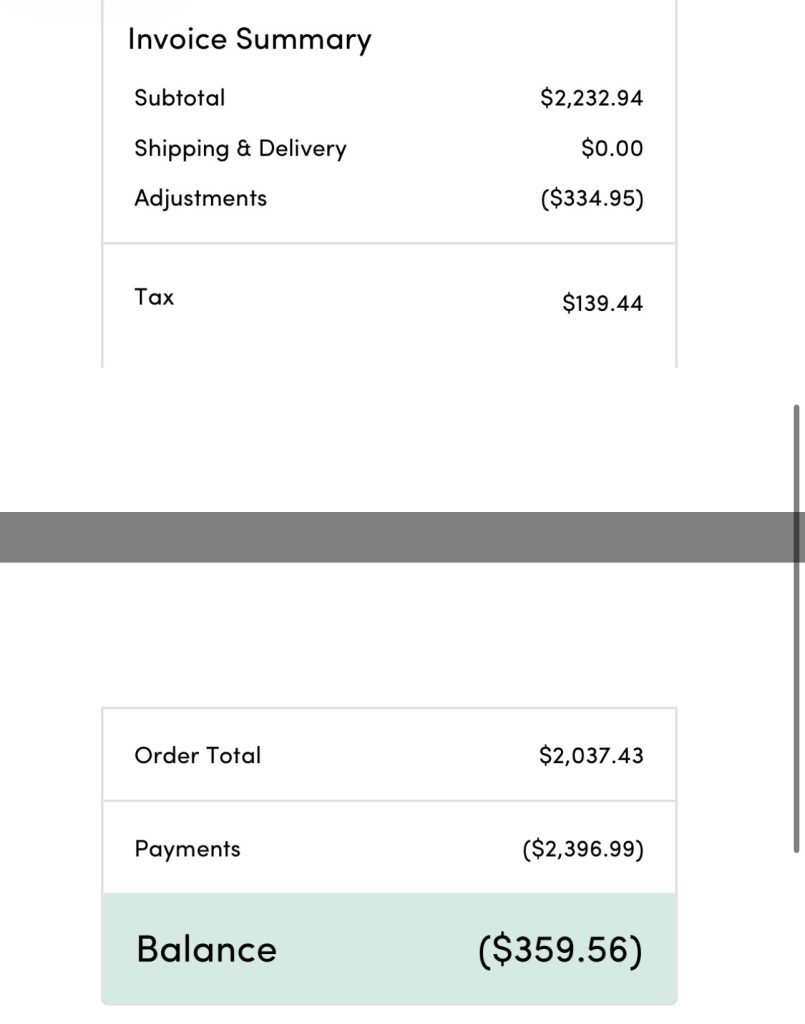This screenshot has height=1024, width=805.
Task: Select the $2,037.43 order total amount
Action: pyautogui.click(x=591, y=756)
